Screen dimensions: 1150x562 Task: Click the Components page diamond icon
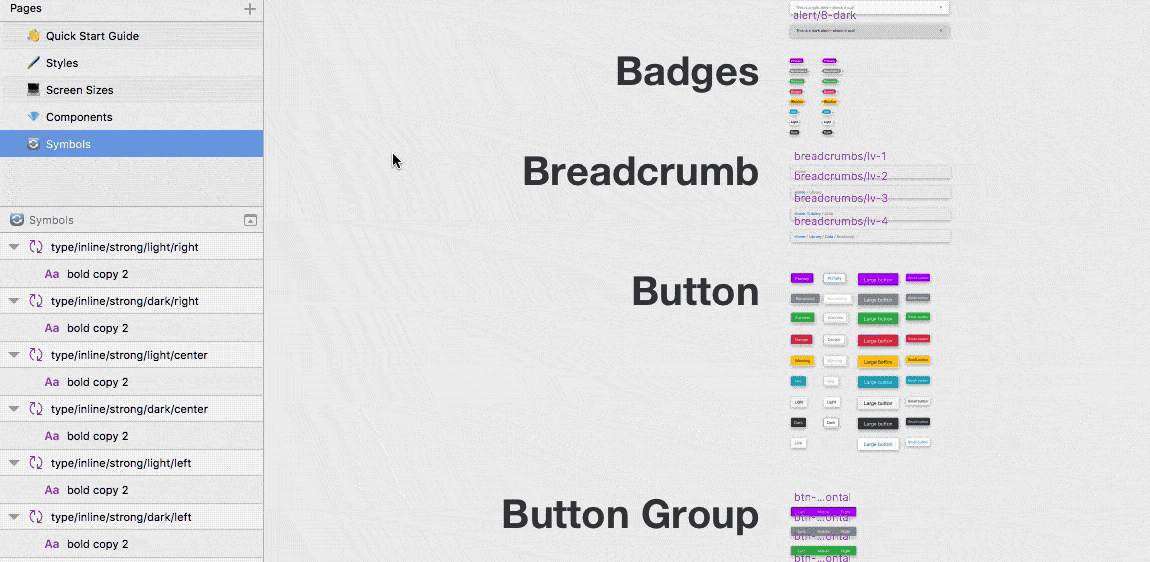[33, 117]
